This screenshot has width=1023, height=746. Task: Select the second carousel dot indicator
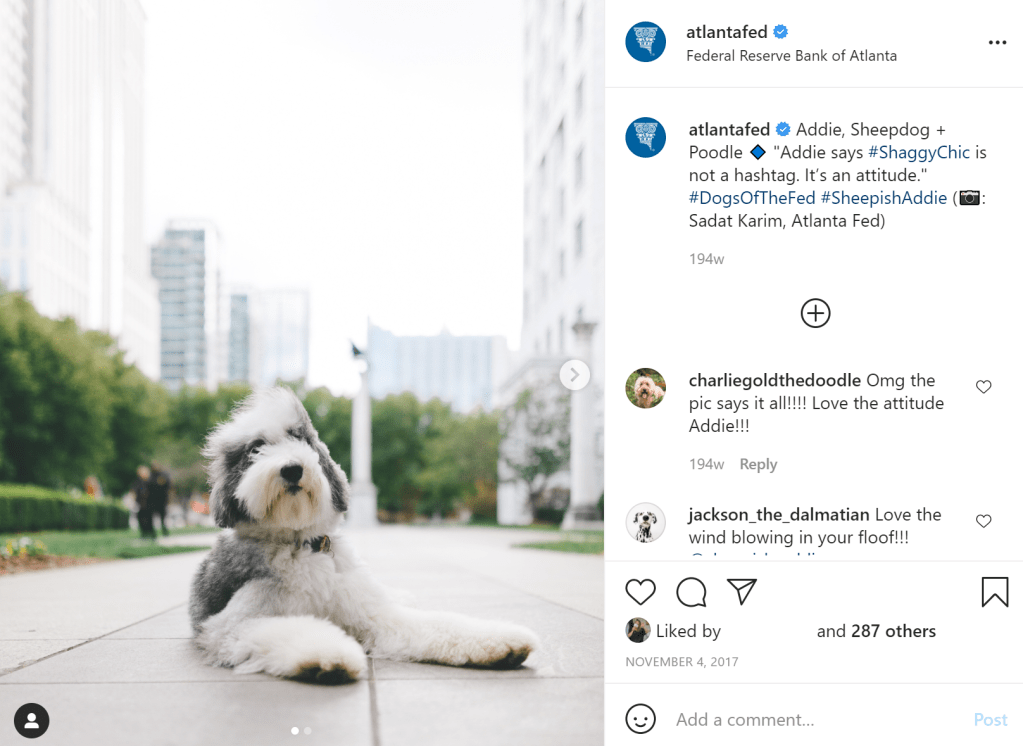coord(308,731)
